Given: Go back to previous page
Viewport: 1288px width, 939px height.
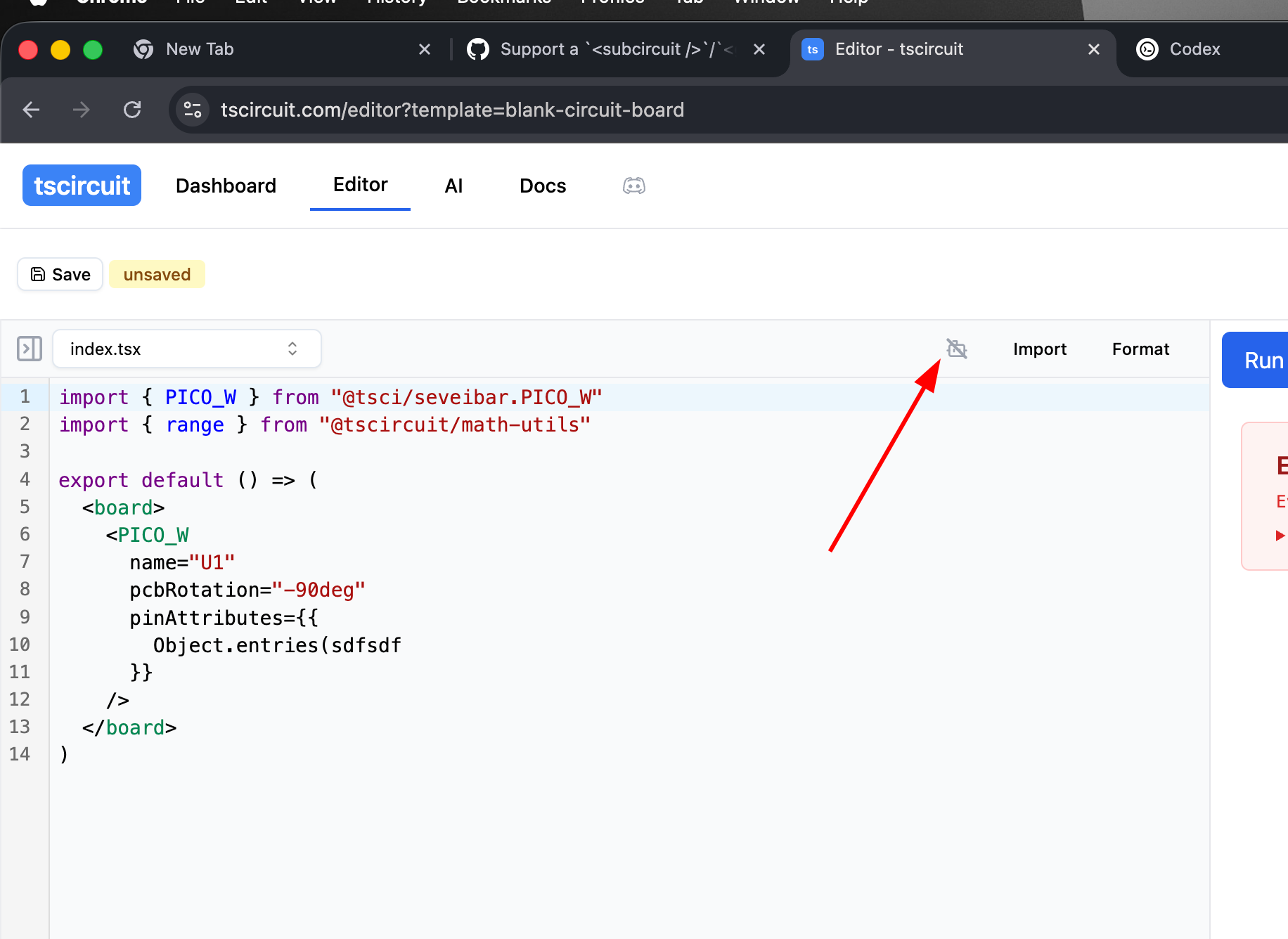Looking at the screenshot, I should coord(31,110).
